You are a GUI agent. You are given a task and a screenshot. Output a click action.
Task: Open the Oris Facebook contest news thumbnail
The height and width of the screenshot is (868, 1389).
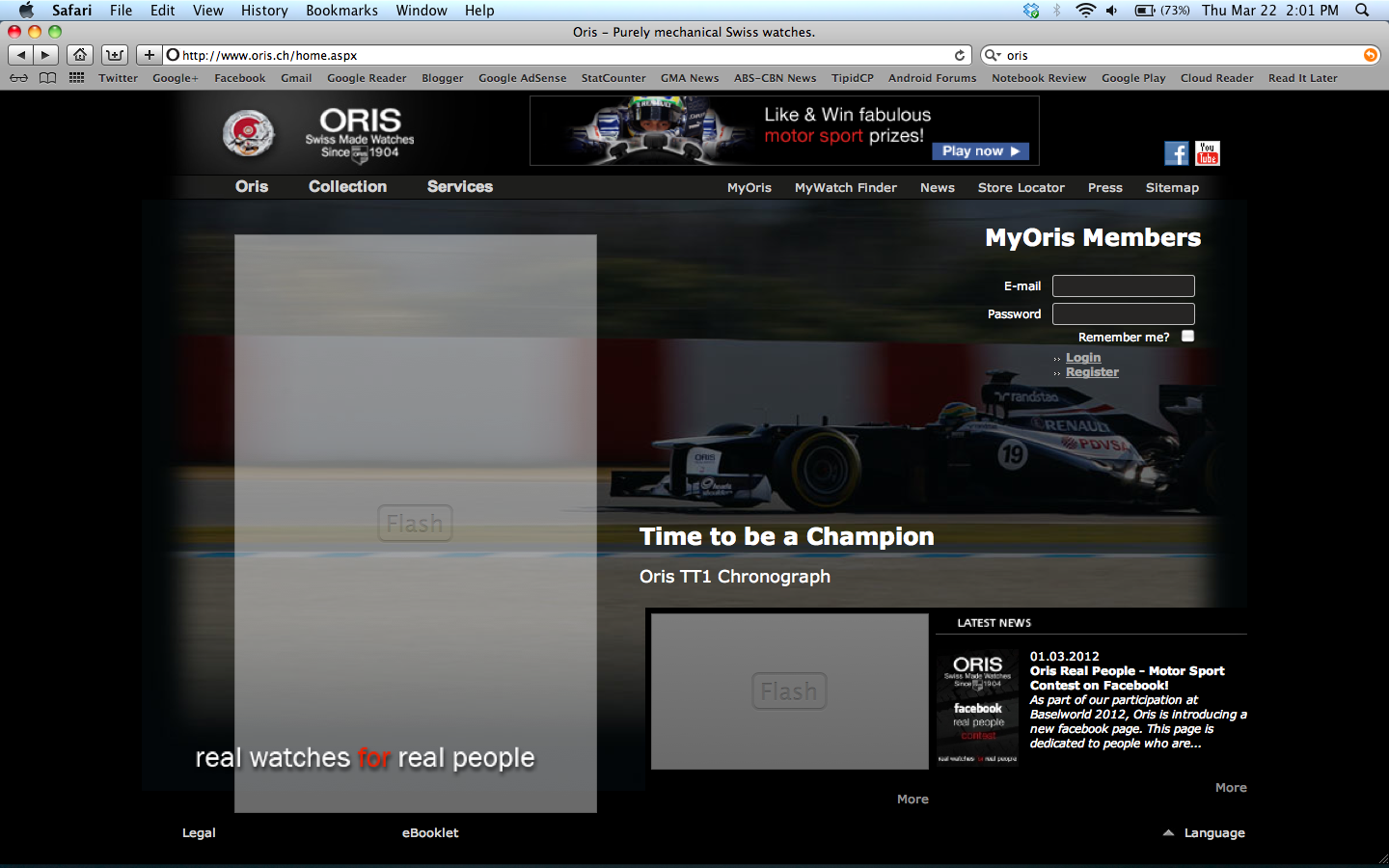click(978, 708)
